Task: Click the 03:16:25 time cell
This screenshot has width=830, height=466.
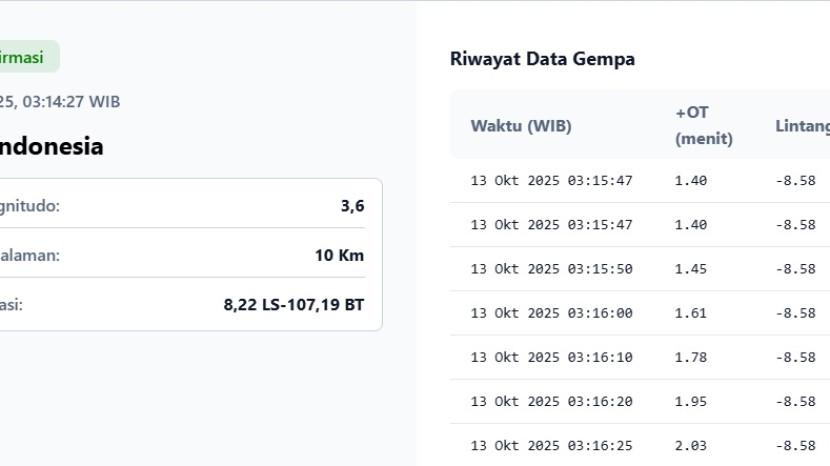Action: click(x=551, y=445)
